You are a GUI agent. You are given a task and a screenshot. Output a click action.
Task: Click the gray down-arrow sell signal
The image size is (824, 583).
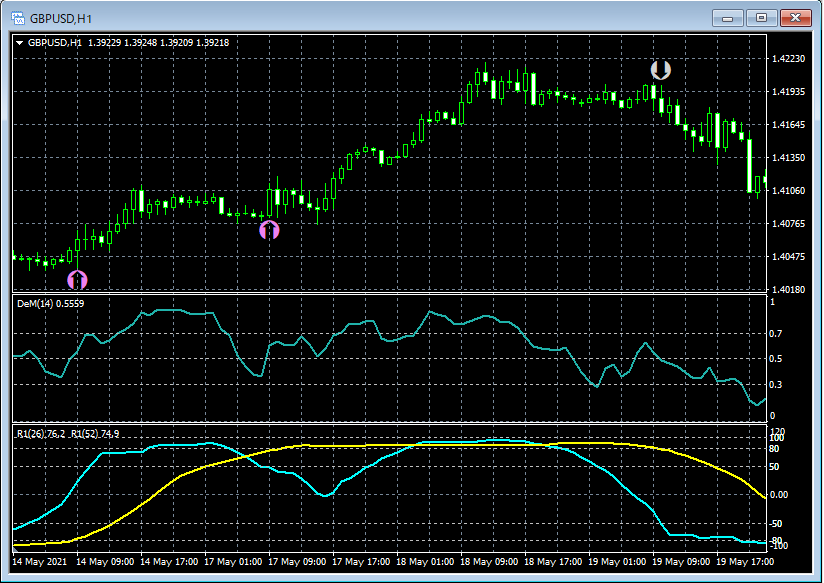(x=660, y=70)
